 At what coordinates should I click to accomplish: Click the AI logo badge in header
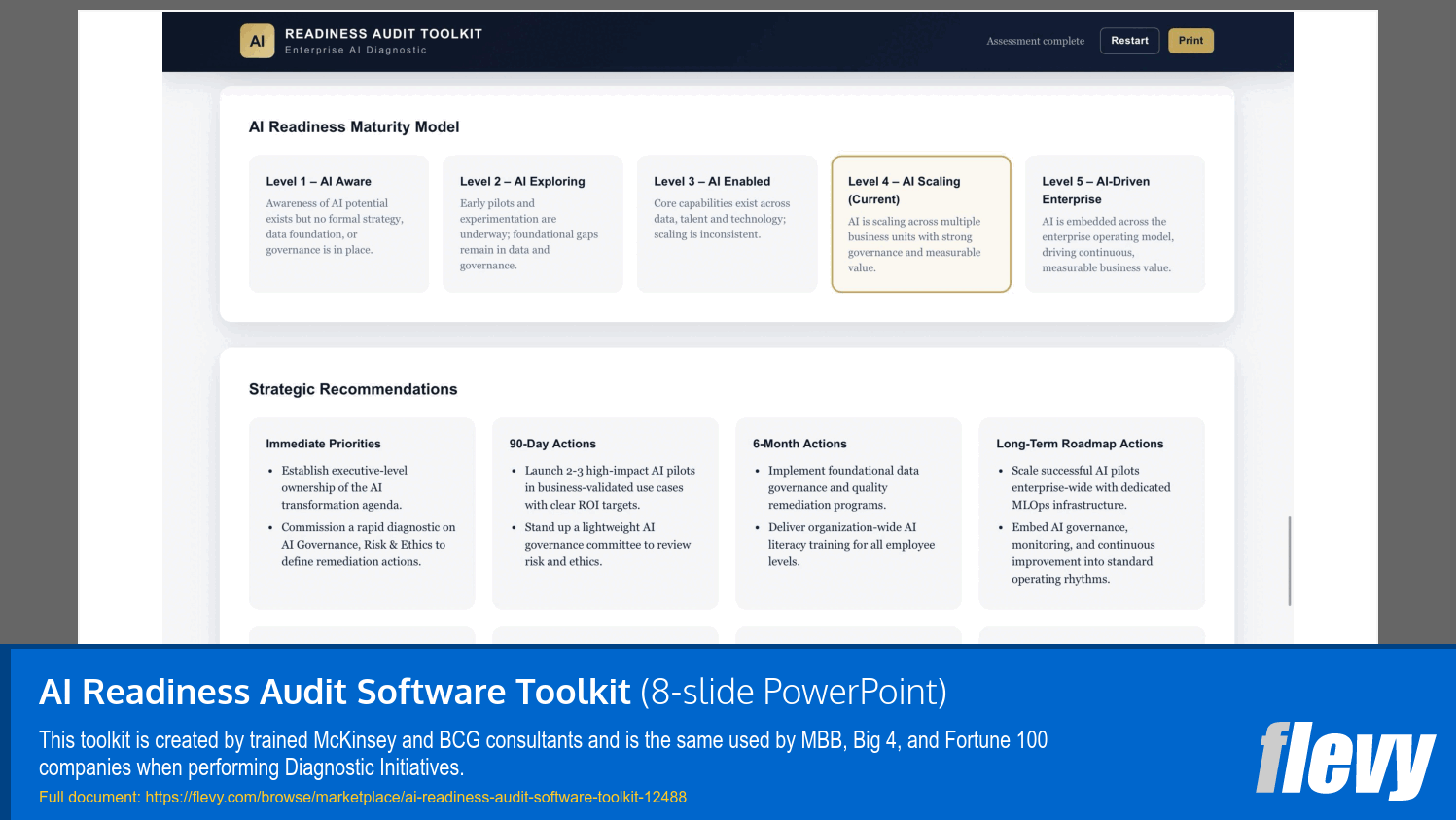(257, 41)
